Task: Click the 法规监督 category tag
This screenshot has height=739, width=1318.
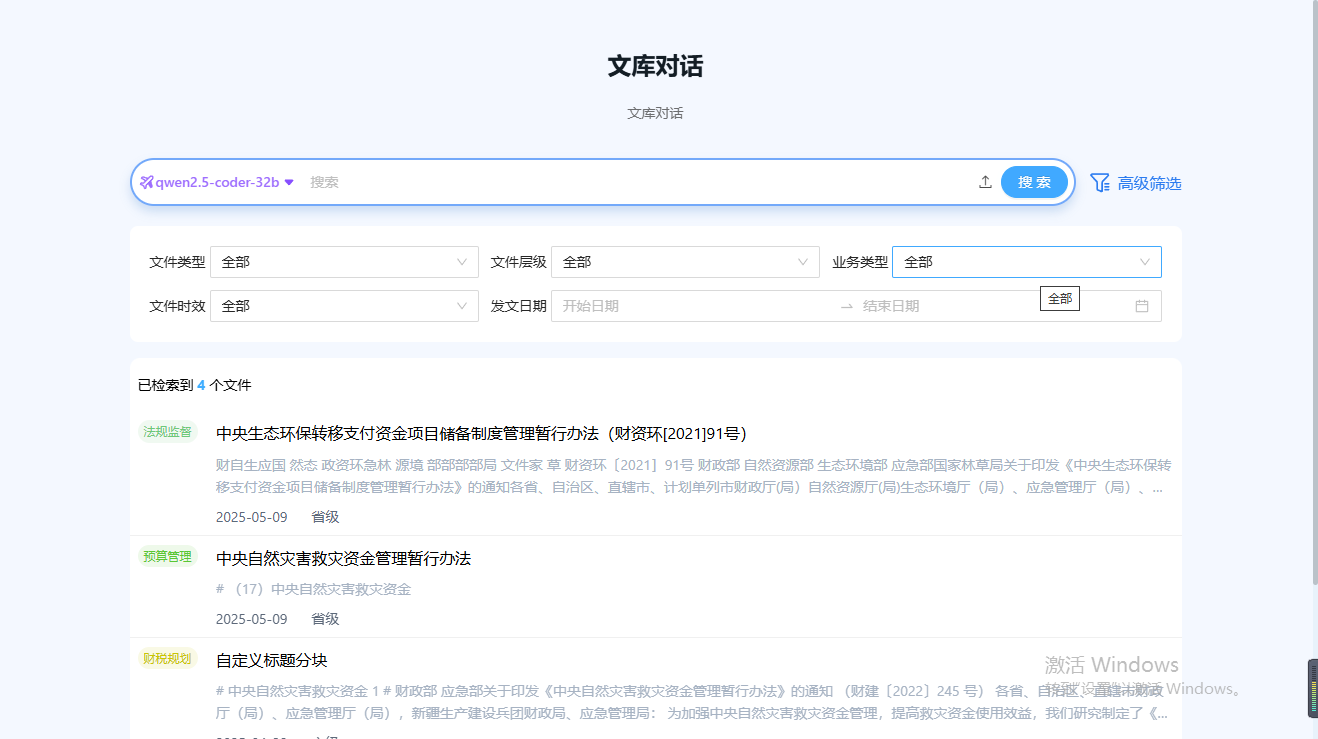Action: click(167, 432)
